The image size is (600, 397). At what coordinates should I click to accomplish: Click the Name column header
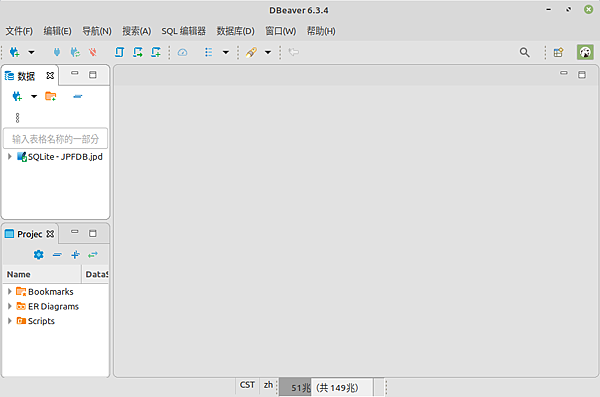coord(42,274)
